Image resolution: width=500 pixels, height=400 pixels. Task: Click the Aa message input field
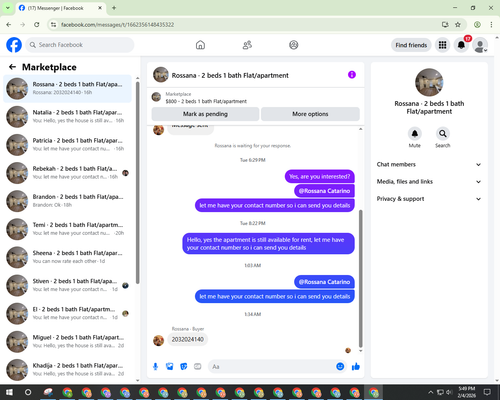point(272,367)
